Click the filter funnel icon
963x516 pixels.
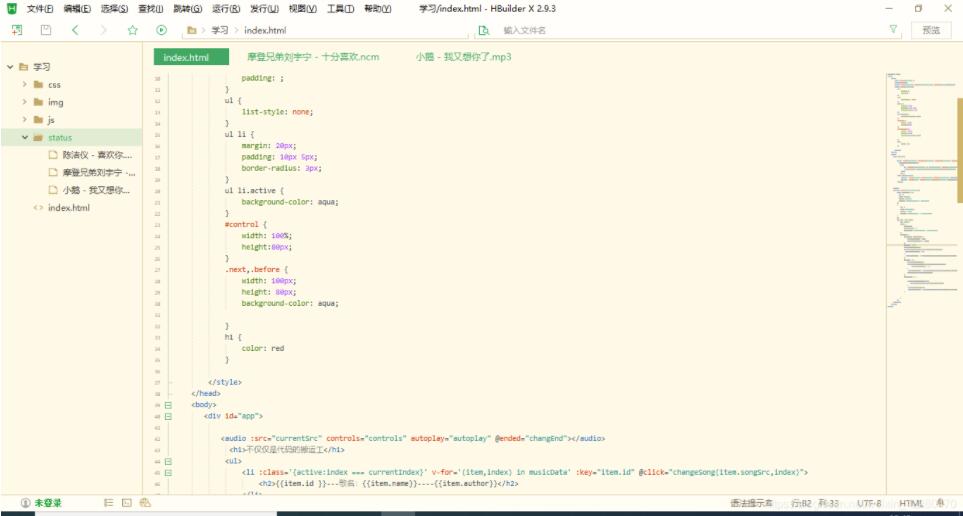(x=893, y=29)
